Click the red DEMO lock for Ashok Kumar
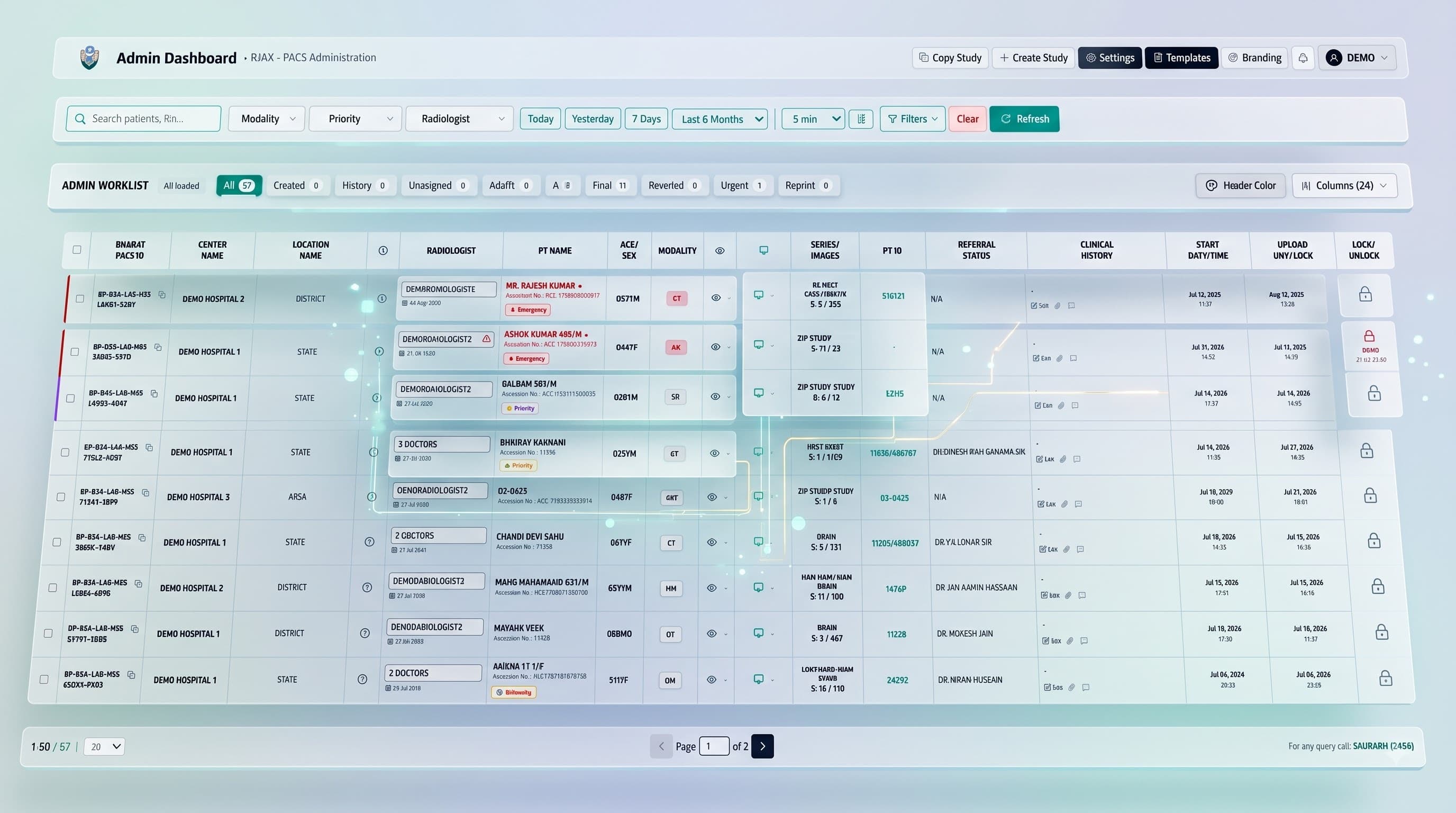 coord(1370,337)
